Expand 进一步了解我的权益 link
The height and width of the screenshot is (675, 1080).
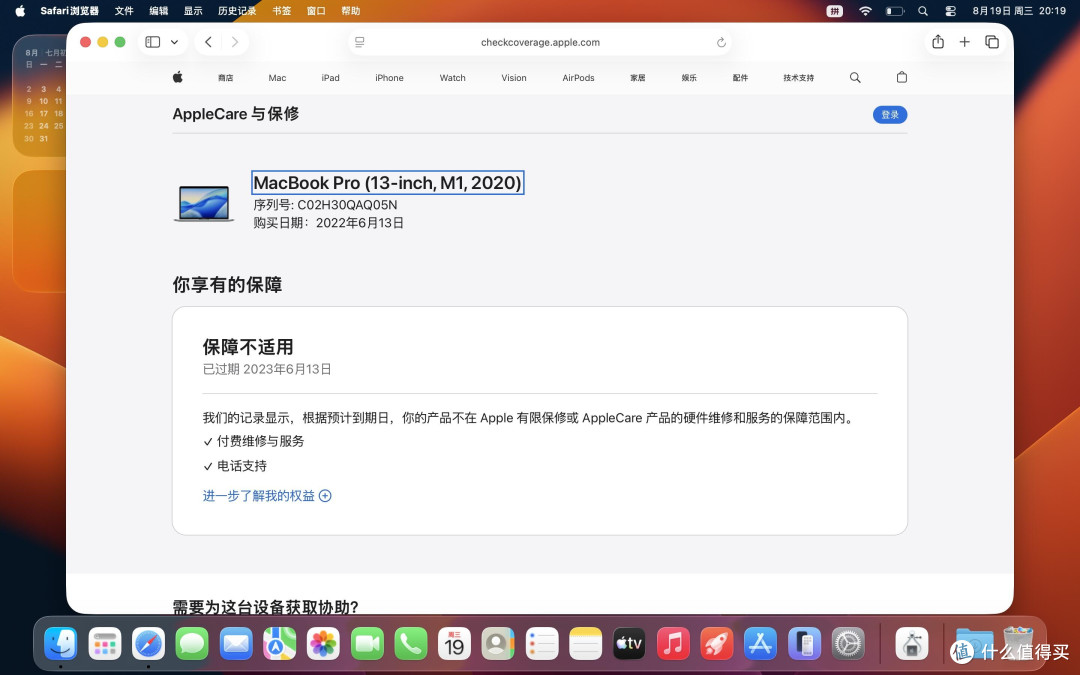click(x=267, y=496)
